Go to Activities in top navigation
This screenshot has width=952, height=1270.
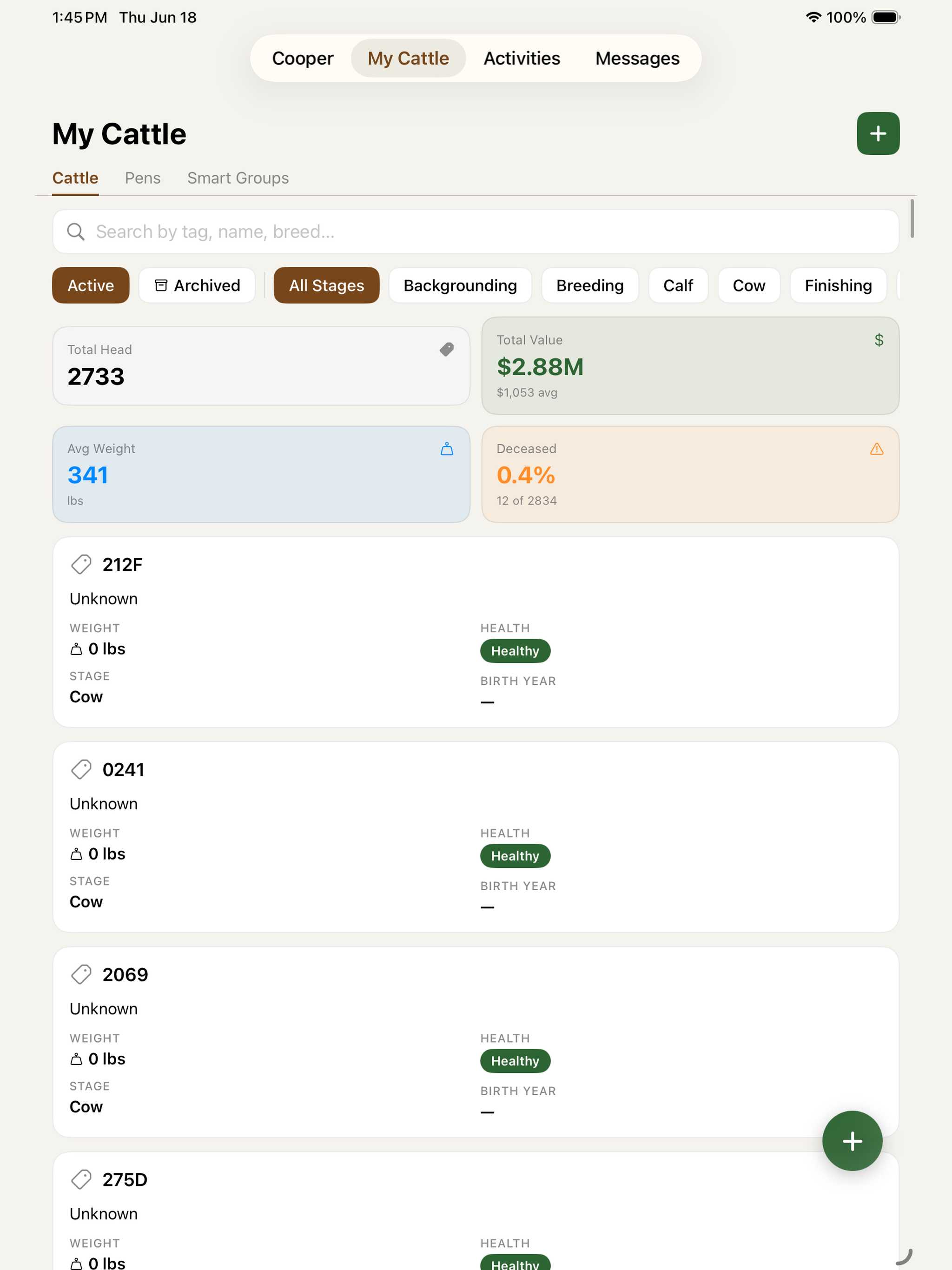(x=522, y=58)
